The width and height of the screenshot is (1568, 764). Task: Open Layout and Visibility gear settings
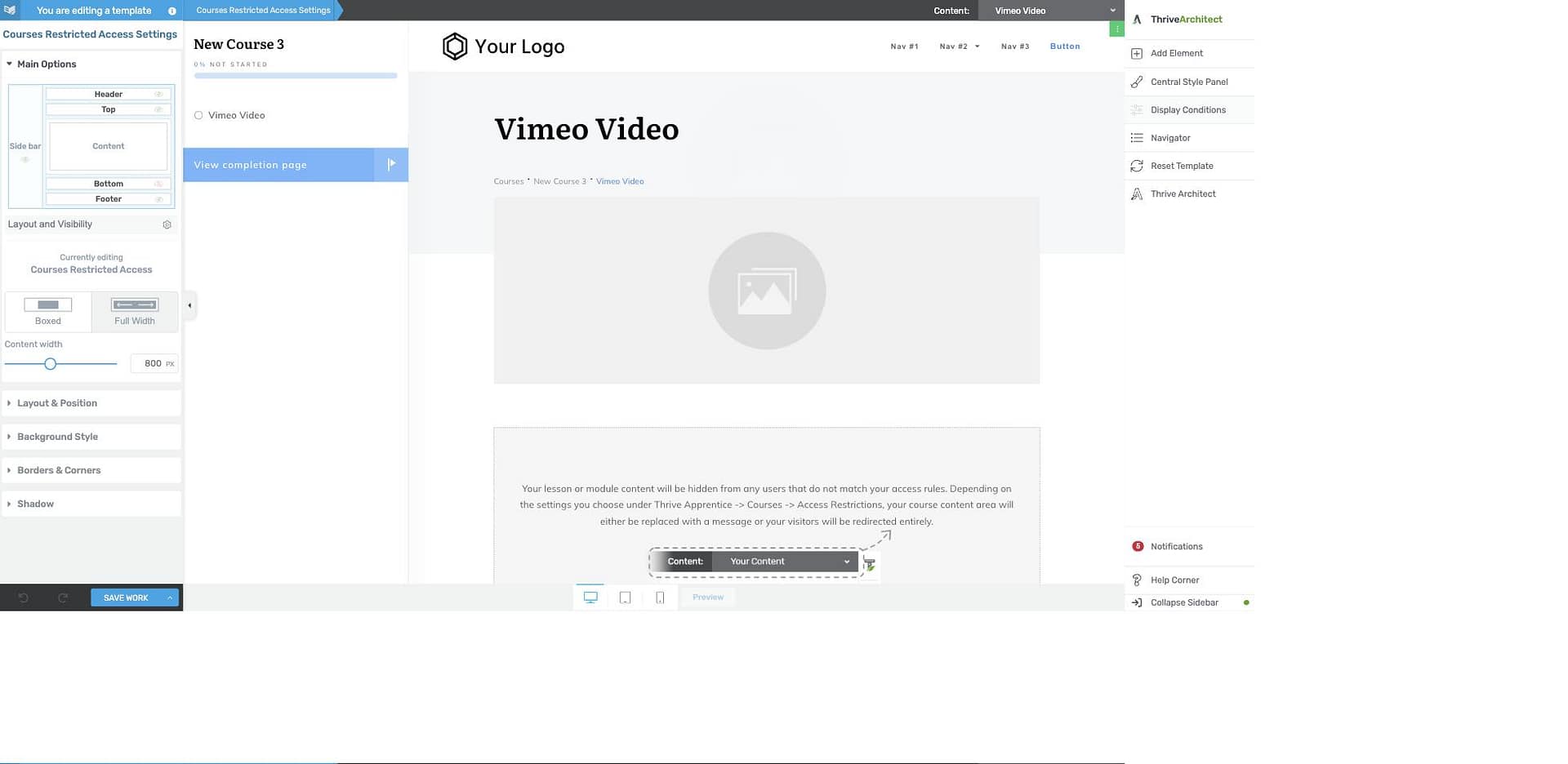click(167, 224)
